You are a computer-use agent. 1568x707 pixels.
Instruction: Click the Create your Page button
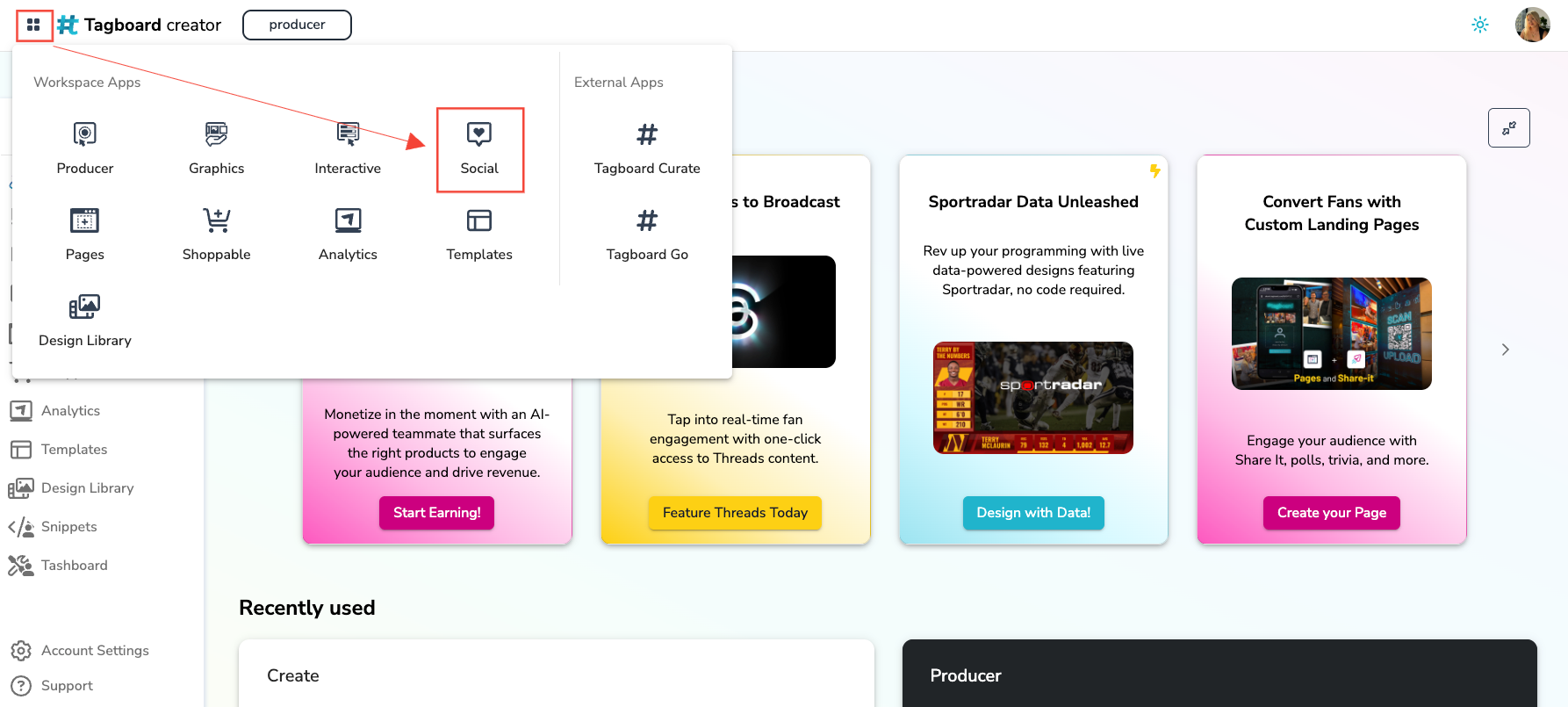1332,513
